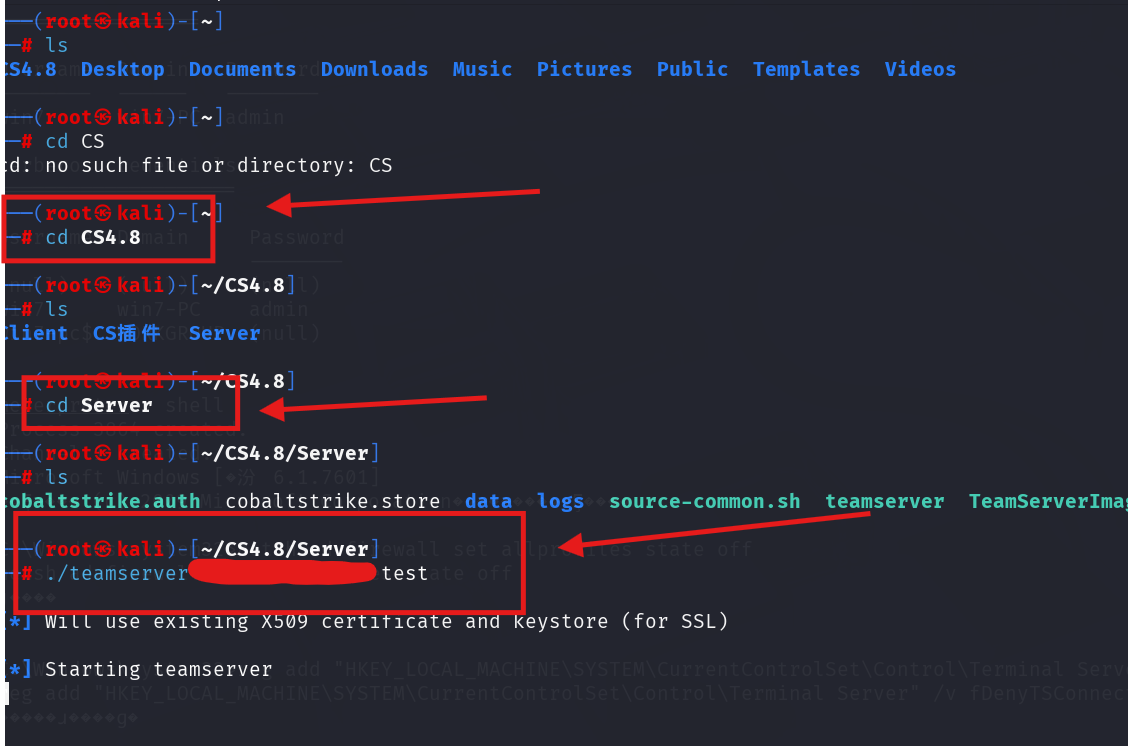
Task: Select the Music directory entry
Action: (x=482, y=69)
